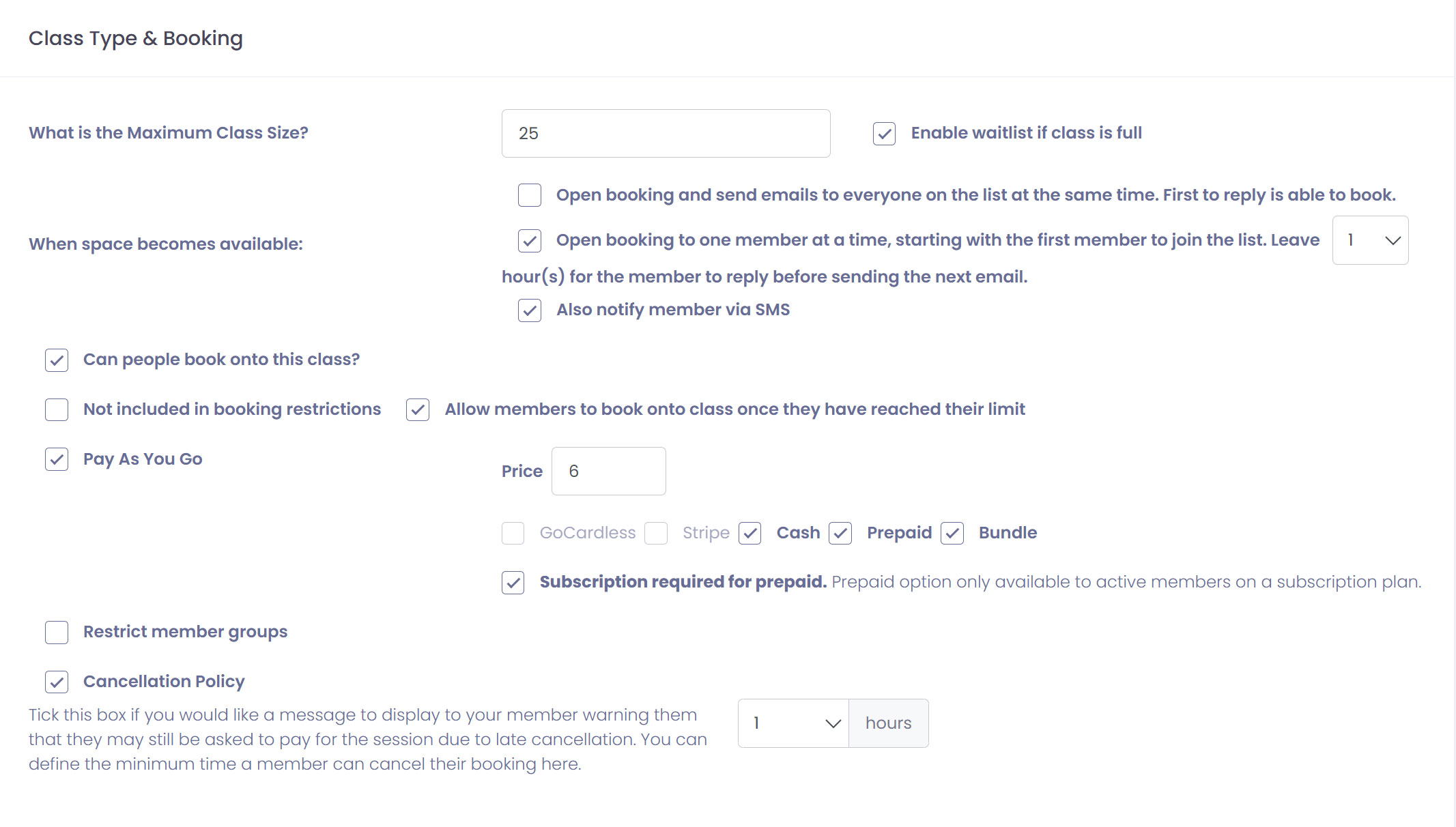Tick the open booking to everyone checkbox
Viewport: 1456px width, 827px height.
point(530,195)
